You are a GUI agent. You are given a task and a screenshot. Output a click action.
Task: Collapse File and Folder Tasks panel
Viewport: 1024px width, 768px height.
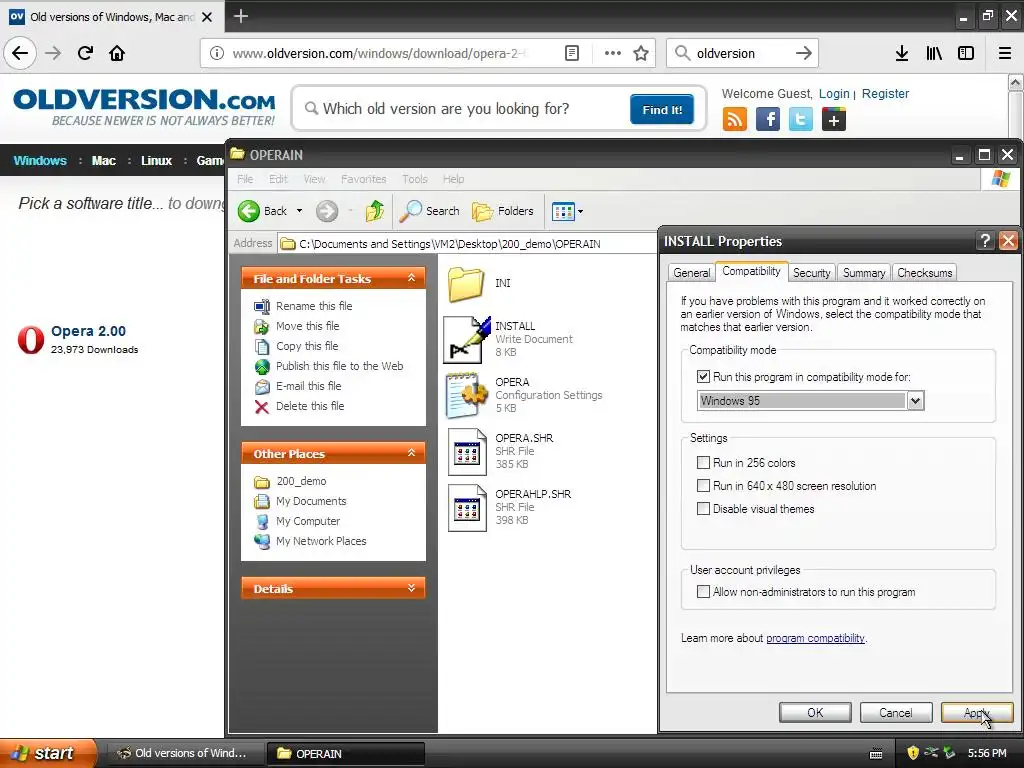coord(411,278)
